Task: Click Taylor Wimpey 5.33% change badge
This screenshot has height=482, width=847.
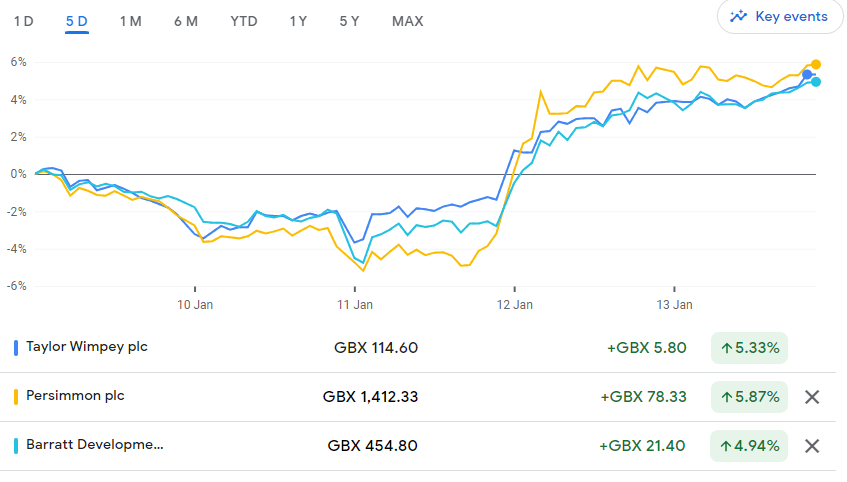Action: click(749, 348)
